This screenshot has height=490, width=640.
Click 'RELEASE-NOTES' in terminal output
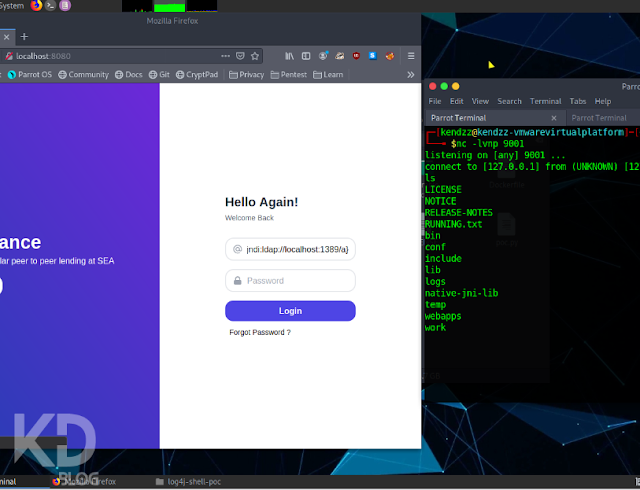(459, 213)
